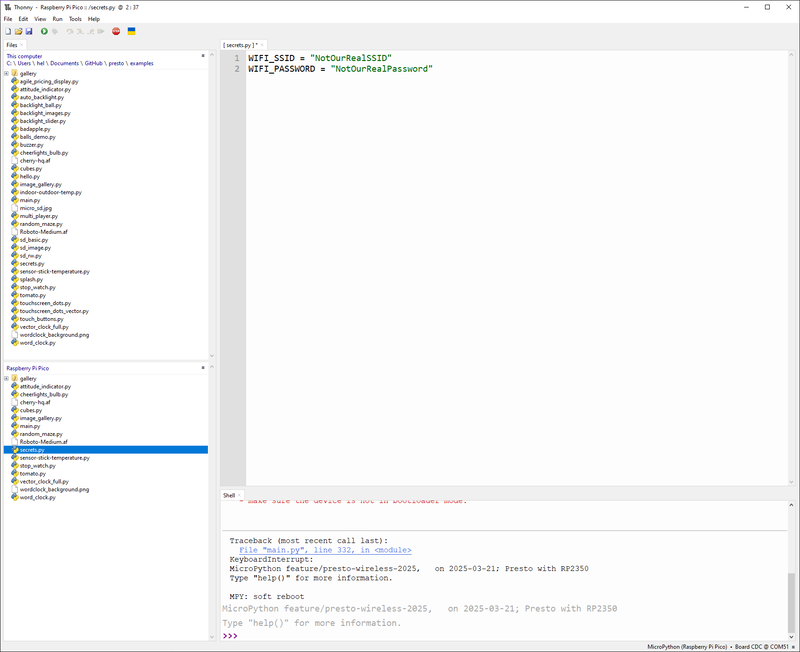Open the Run menu
The height and width of the screenshot is (652, 800).
57,19
